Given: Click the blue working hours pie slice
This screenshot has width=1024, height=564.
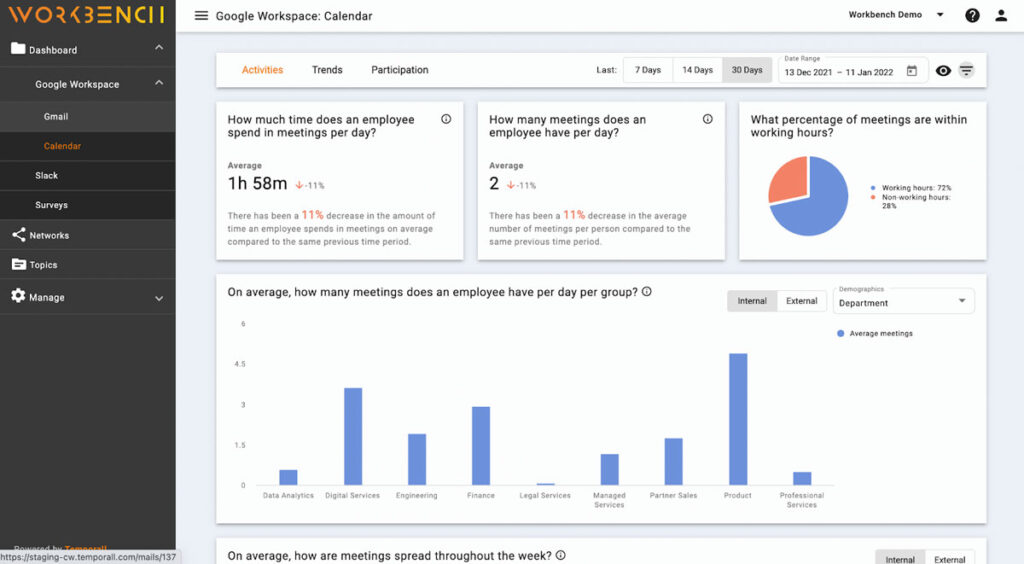Looking at the screenshot, I should (x=816, y=206).
